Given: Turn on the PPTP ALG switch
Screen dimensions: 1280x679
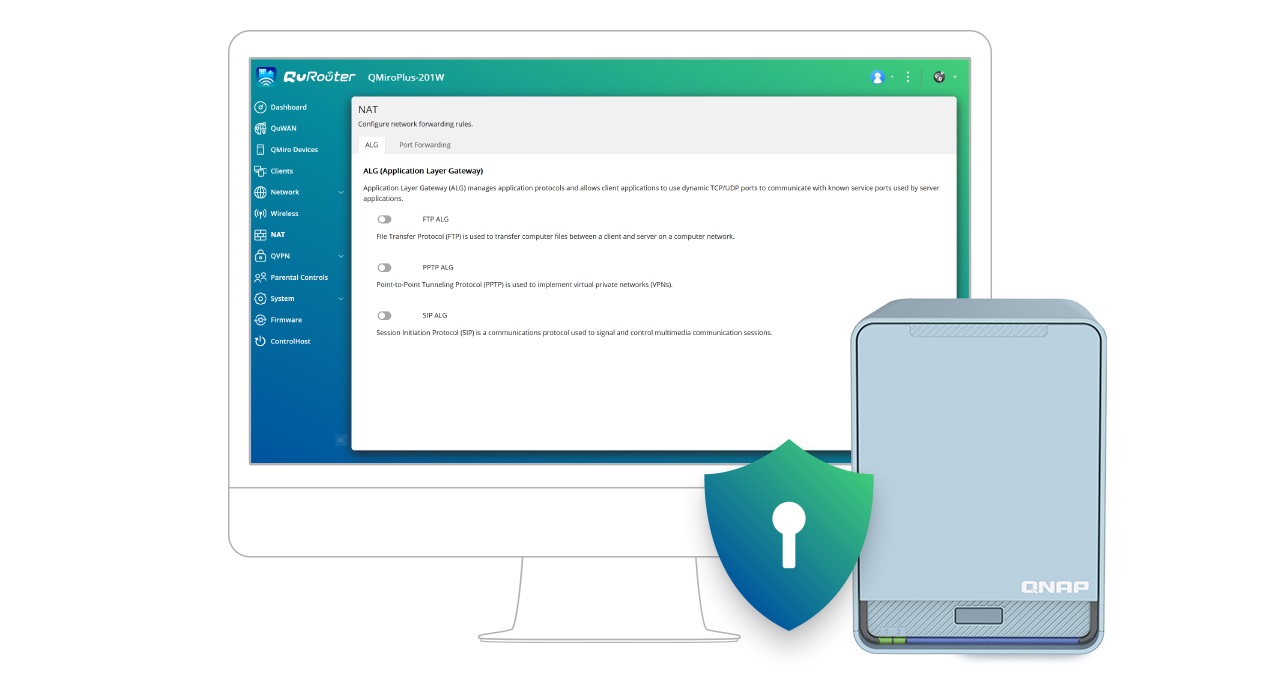Looking at the screenshot, I should 384,268.
